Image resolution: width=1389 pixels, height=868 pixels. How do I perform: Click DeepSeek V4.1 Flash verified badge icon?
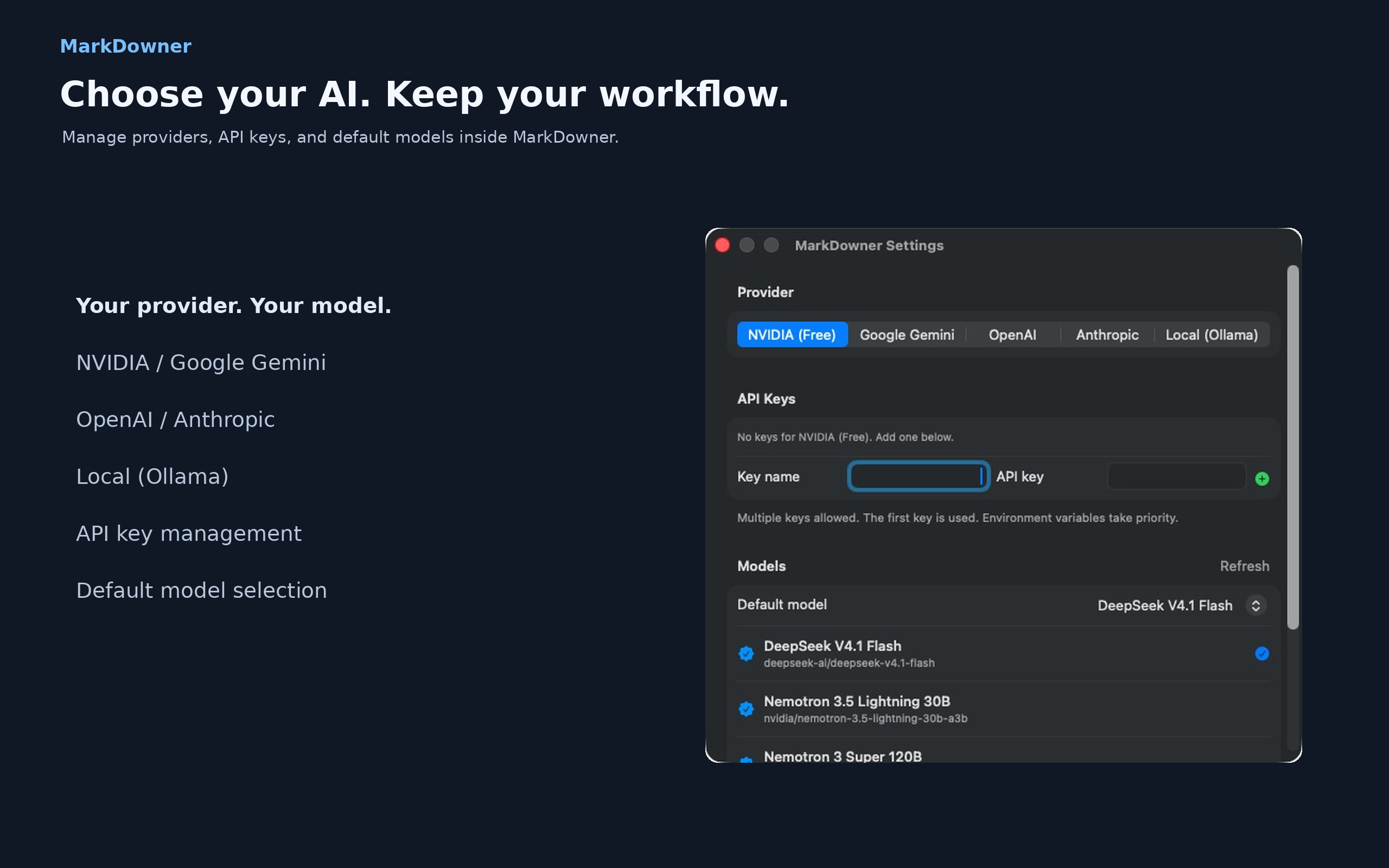[x=746, y=654]
